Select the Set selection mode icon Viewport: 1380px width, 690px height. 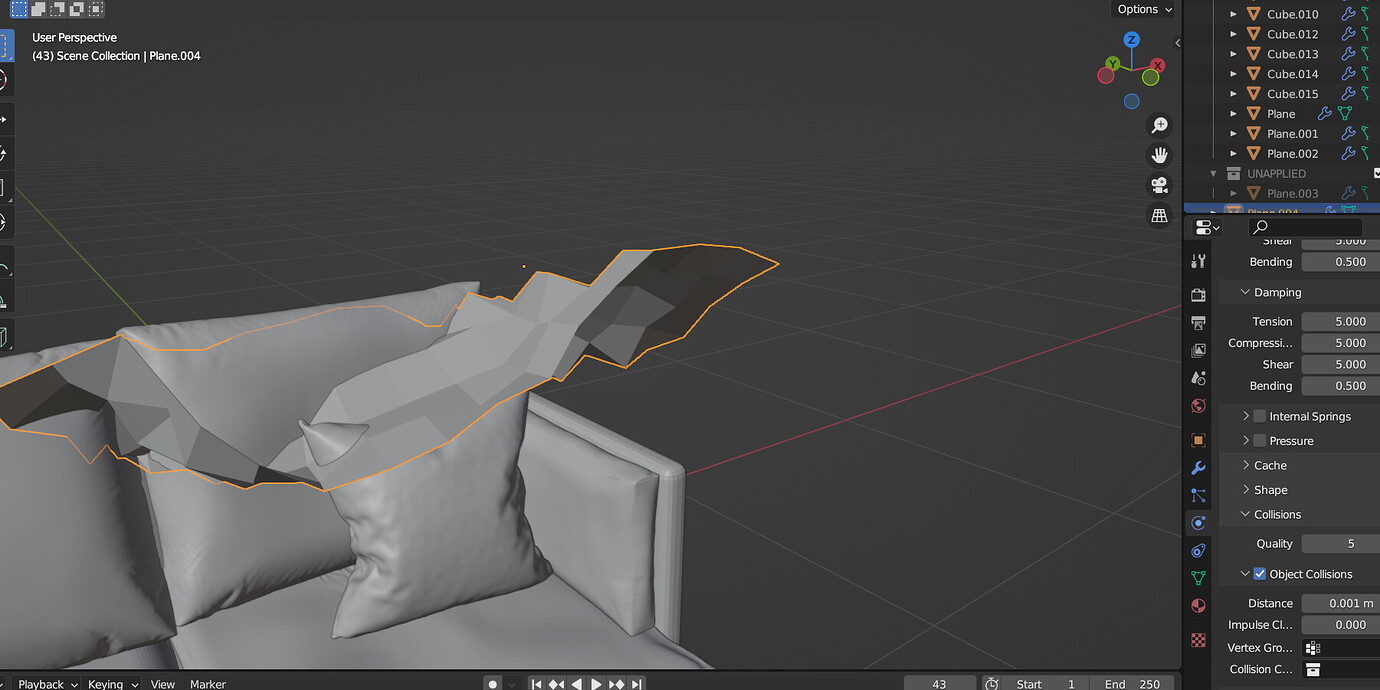click(x=18, y=9)
